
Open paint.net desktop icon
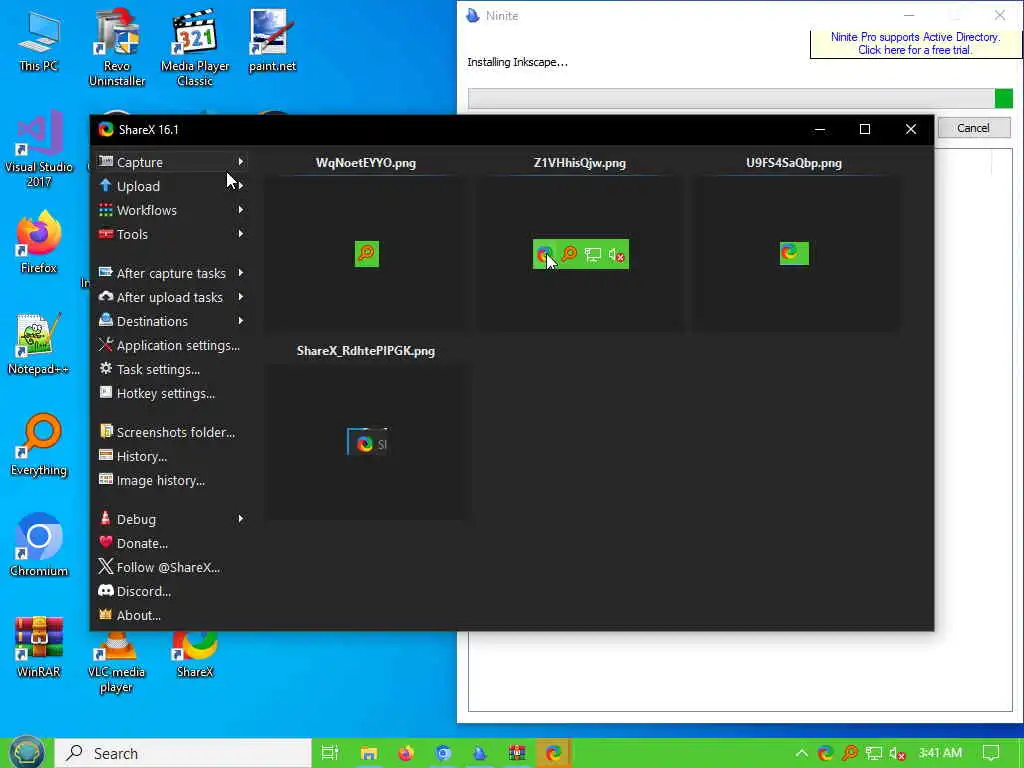tap(272, 39)
